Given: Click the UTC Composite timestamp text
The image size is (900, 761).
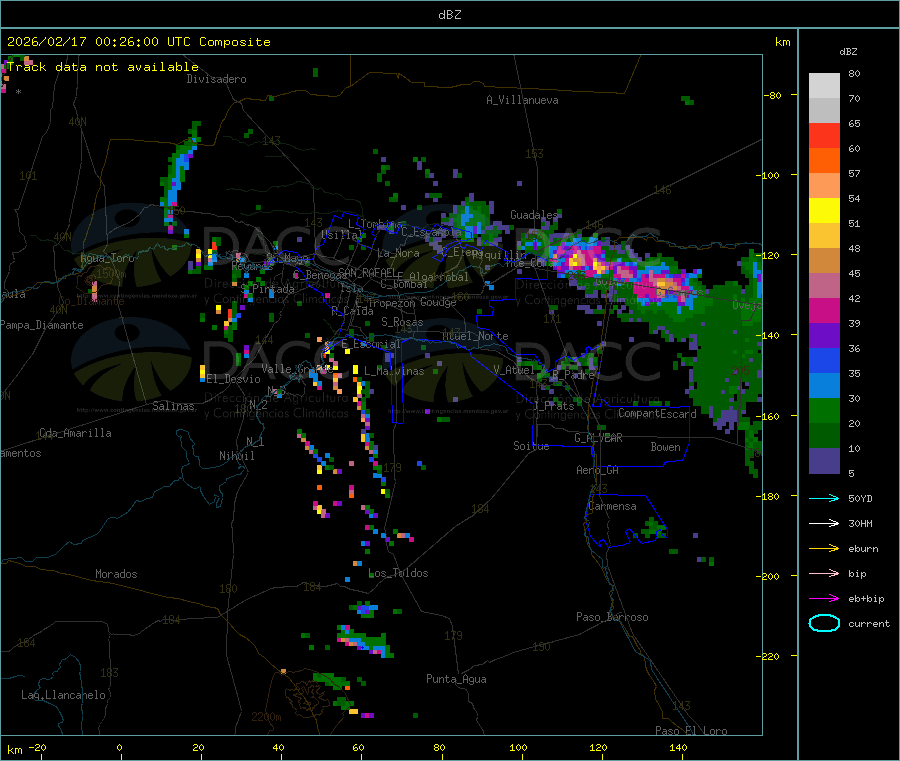Looking at the screenshot, I should 139,42.
